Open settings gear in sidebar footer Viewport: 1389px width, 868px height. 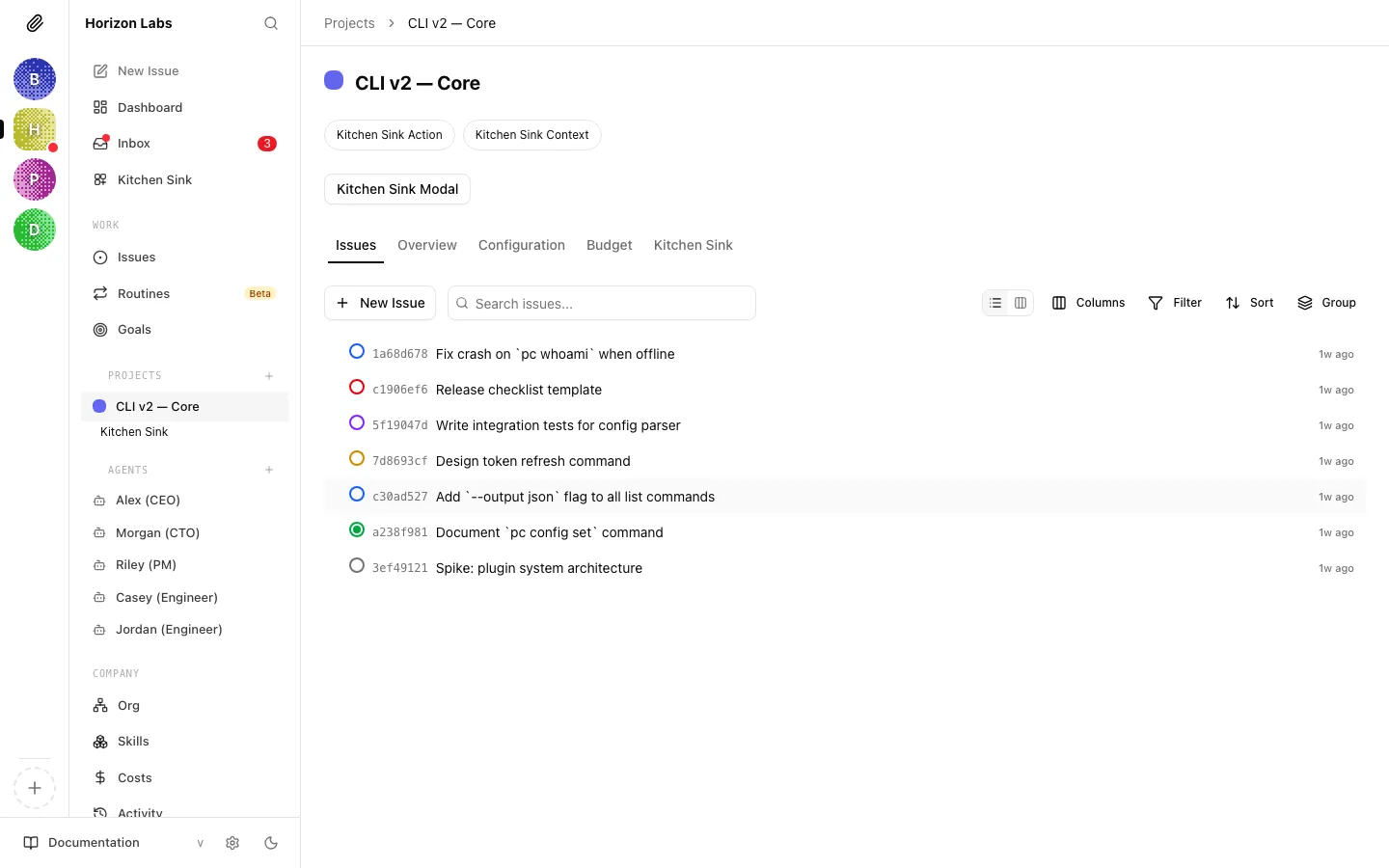[232, 843]
